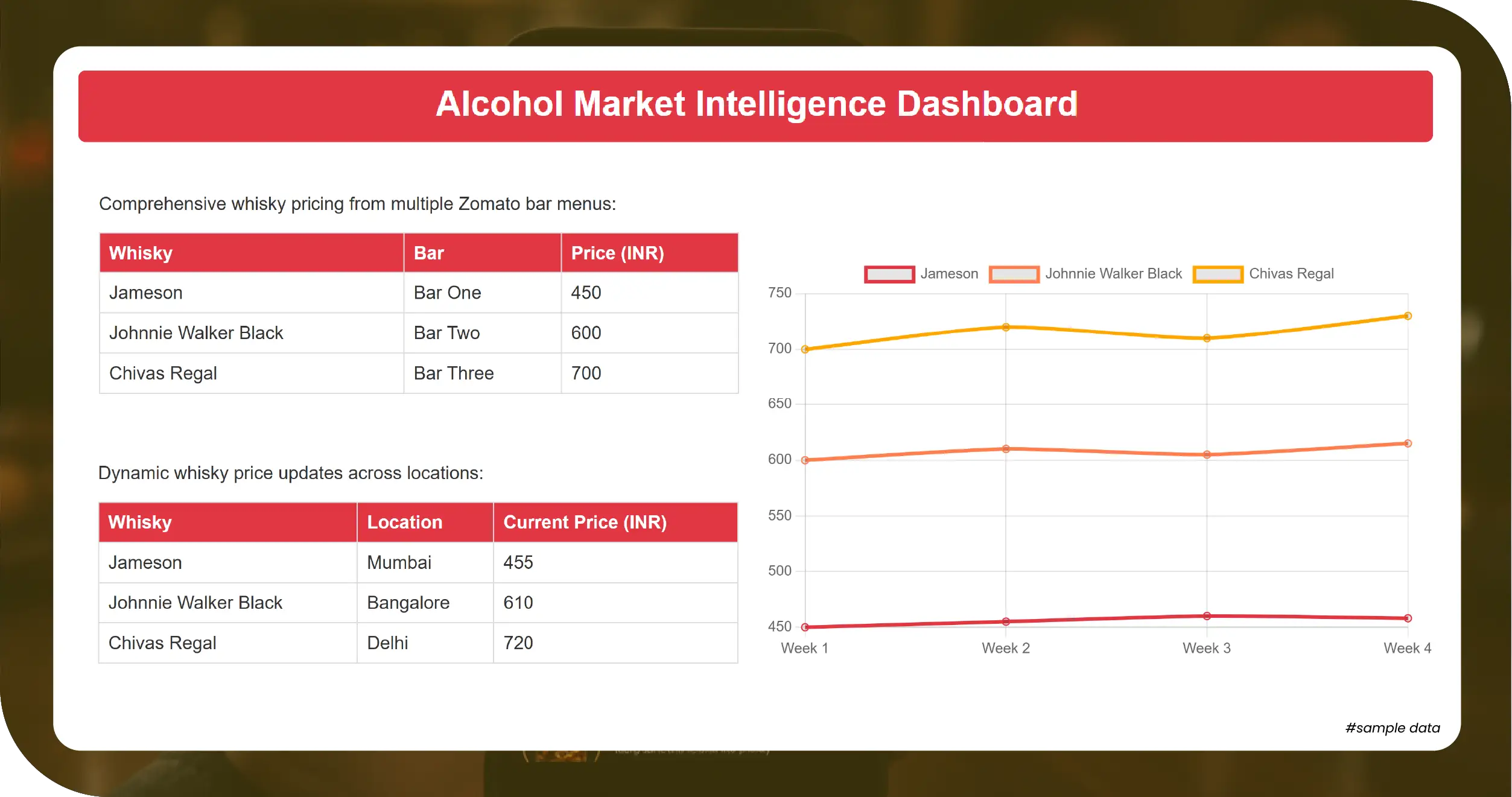The height and width of the screenshot is (797, 1512).
Task: Click Chivas Regal legend label
Action: click(1291, 274)
